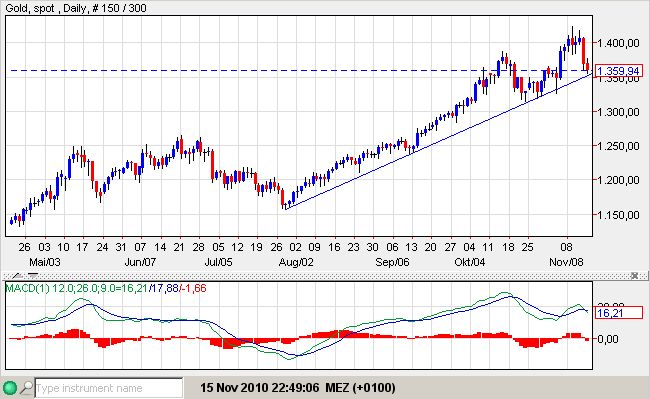The width and height of the screenshot is (650, 399).
Task: Click the Jun/07 month label
Action: click(140, 262)
